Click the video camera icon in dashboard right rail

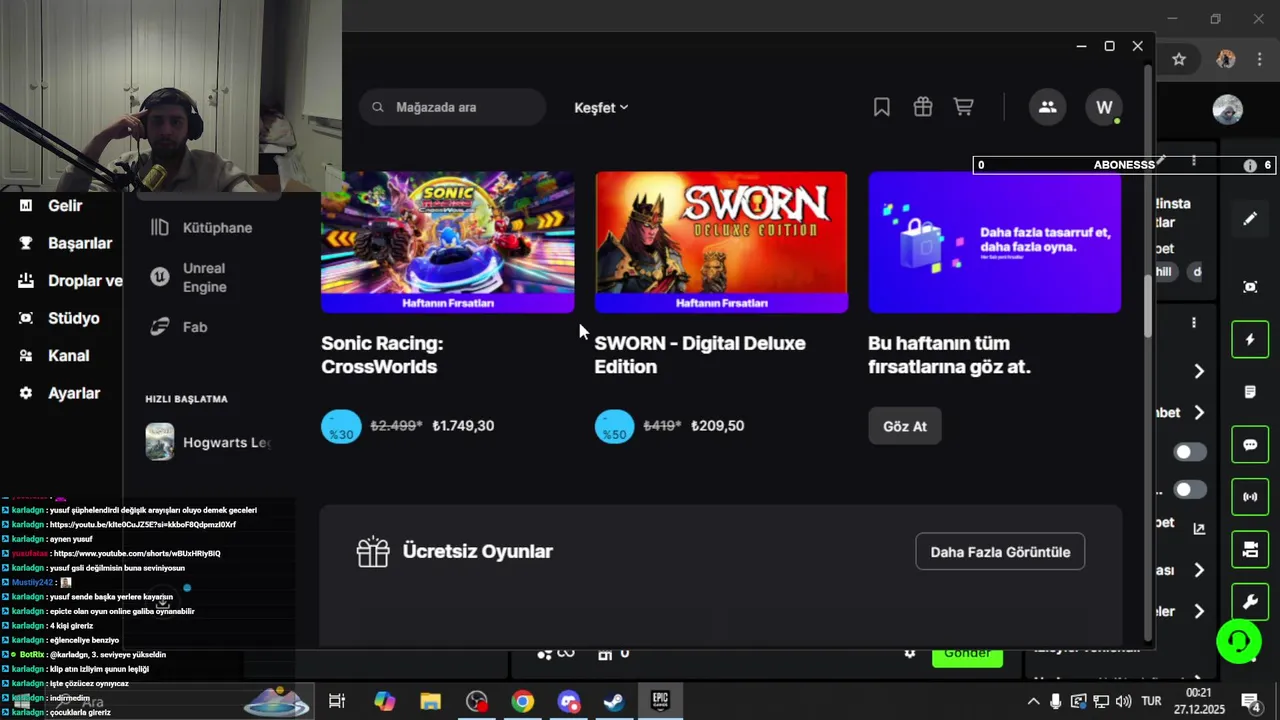coord(1250,549)
